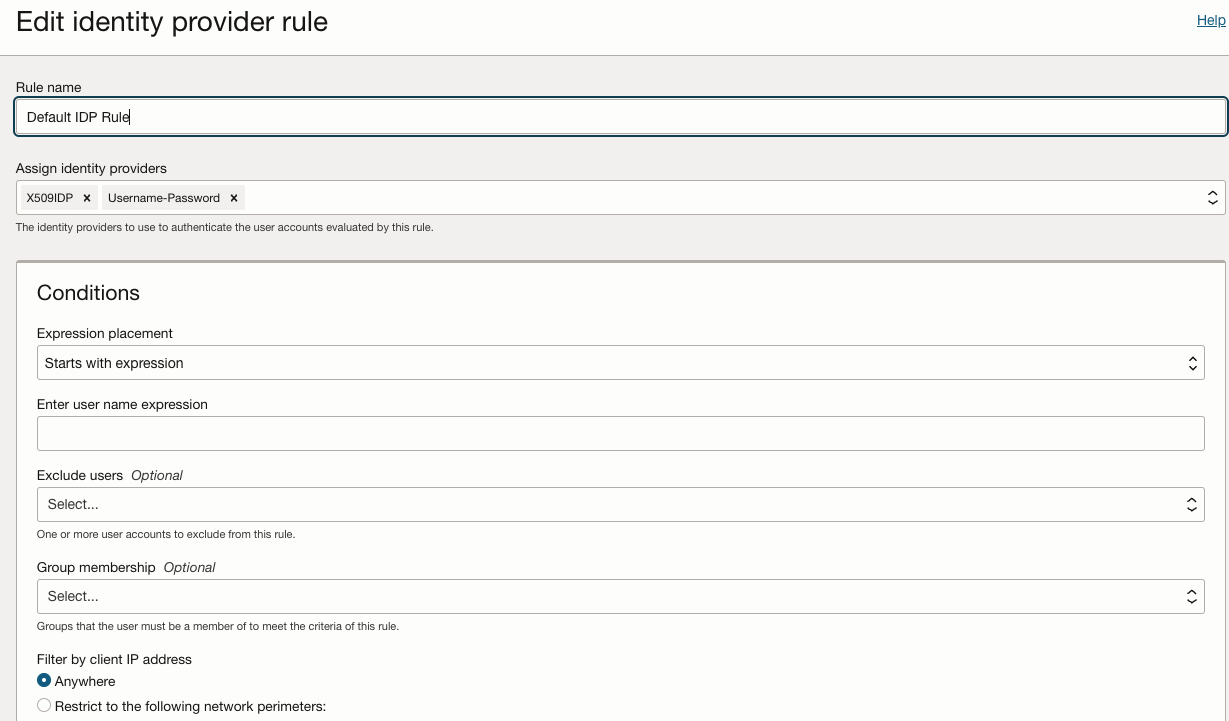The width and height of the screenshot is (1229, 721).
Task: Choose Restrict to the following network perimeters
Action: coord(43,705)
